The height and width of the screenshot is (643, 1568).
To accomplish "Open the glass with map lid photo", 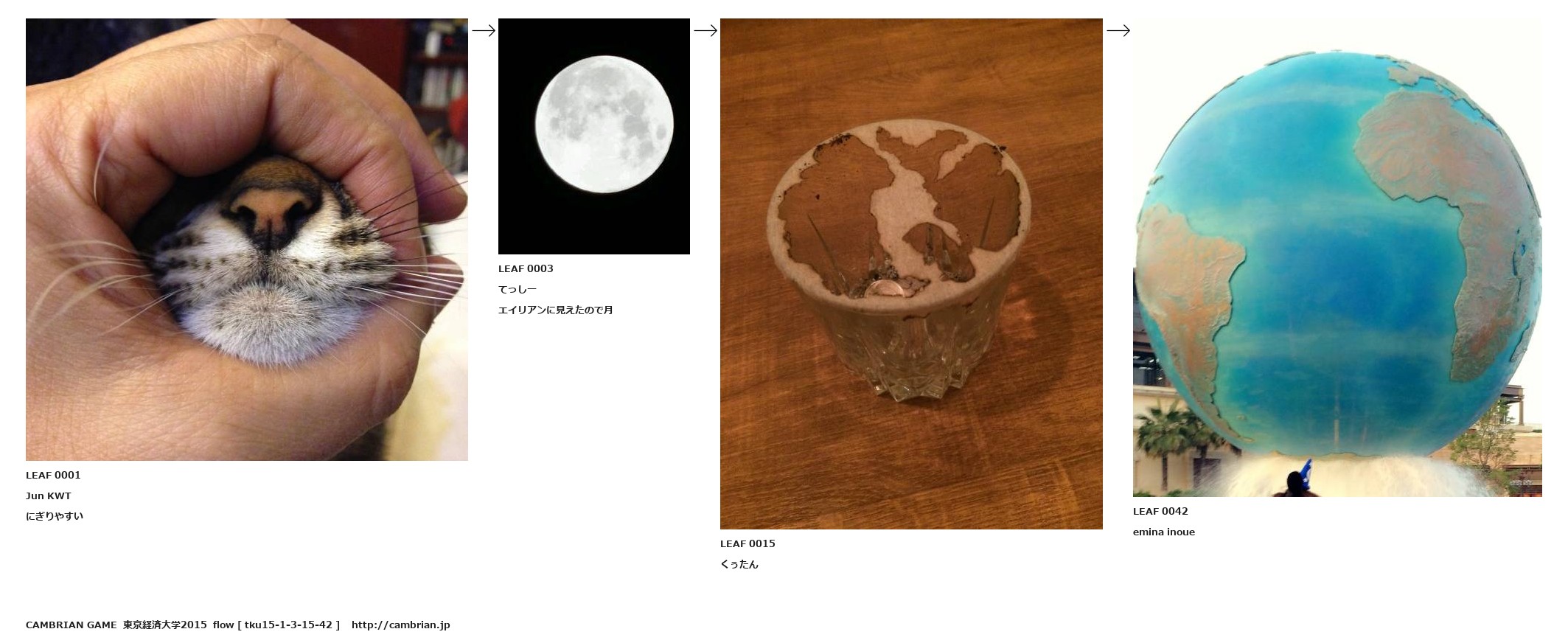I will coord(911,274).
